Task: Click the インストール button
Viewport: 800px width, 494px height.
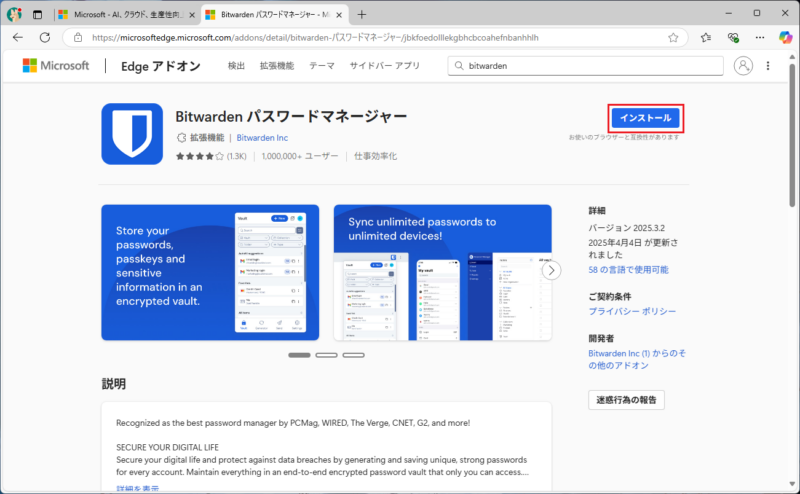Action: (x=645, y=118)
